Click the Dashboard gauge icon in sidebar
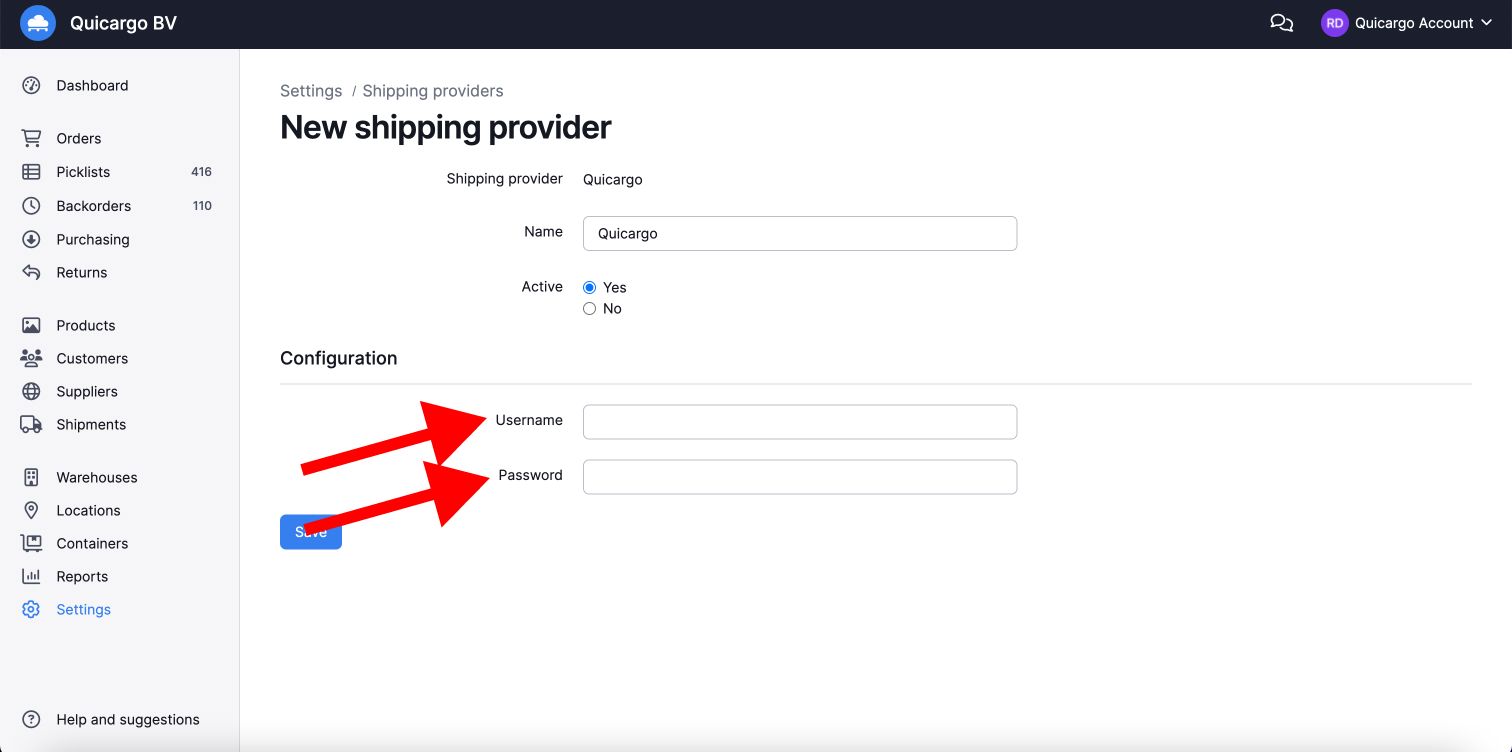 (31, 85)
